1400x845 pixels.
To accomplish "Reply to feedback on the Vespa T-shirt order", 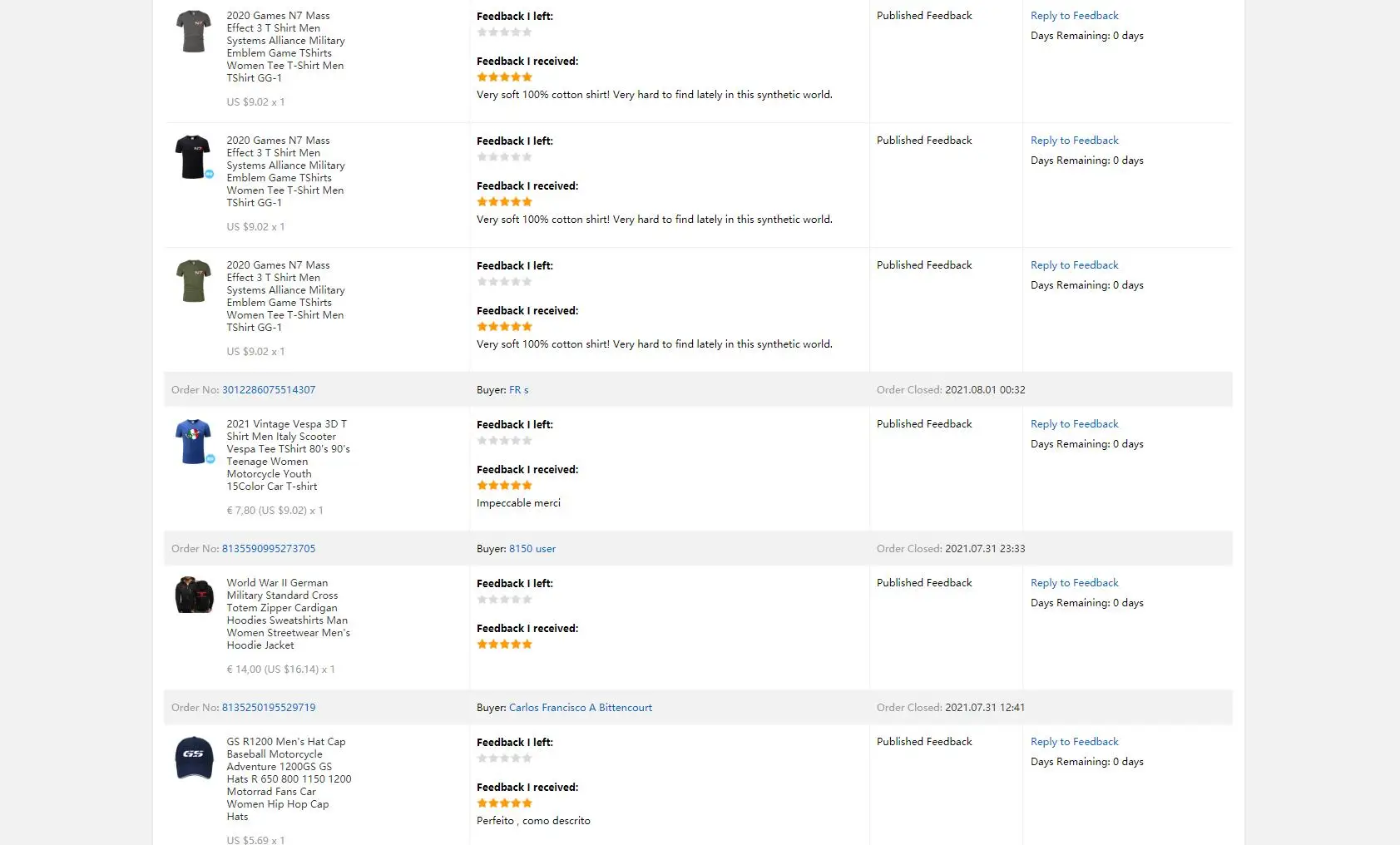I will click(x=1074, y=424).
